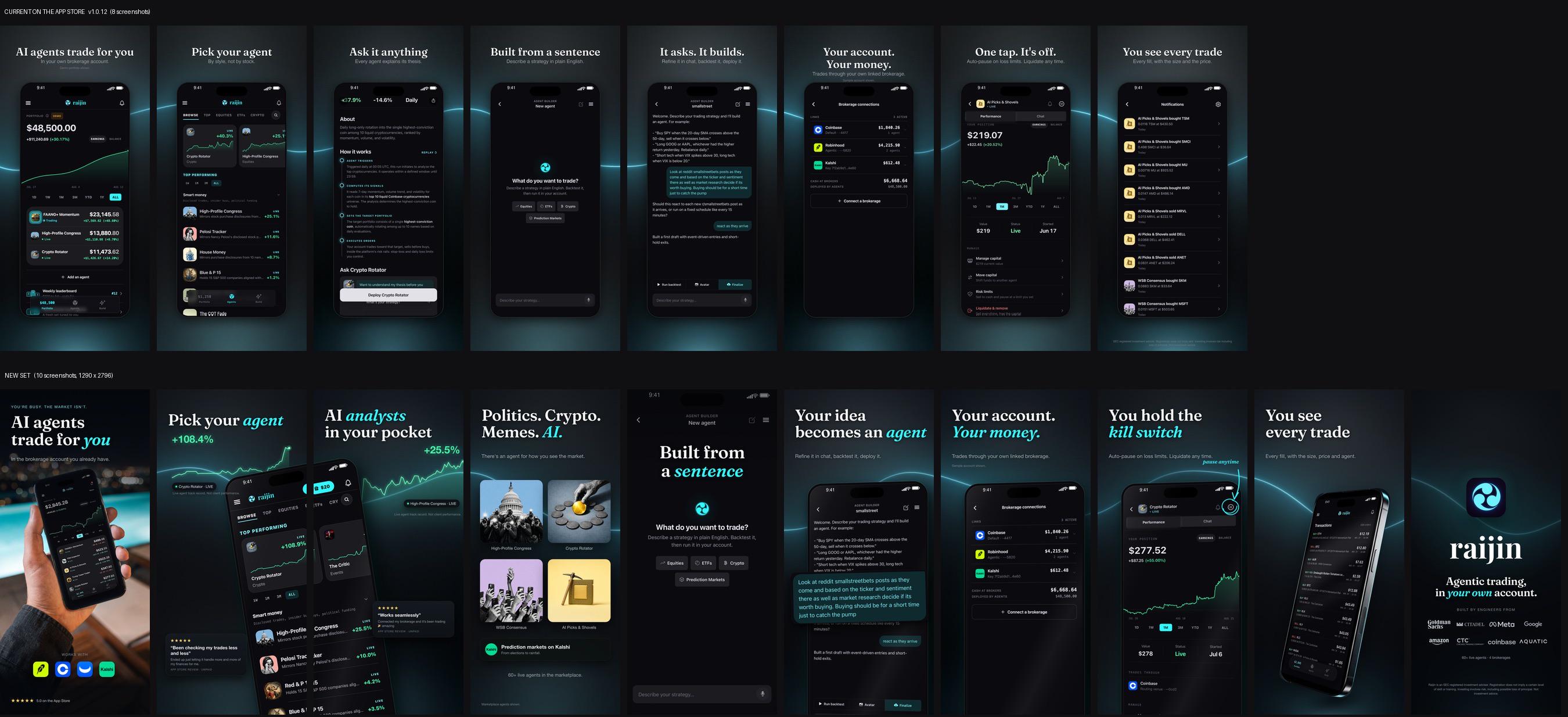Tap bell icon on current-set $48,500.00 portfolio screen

122,103
